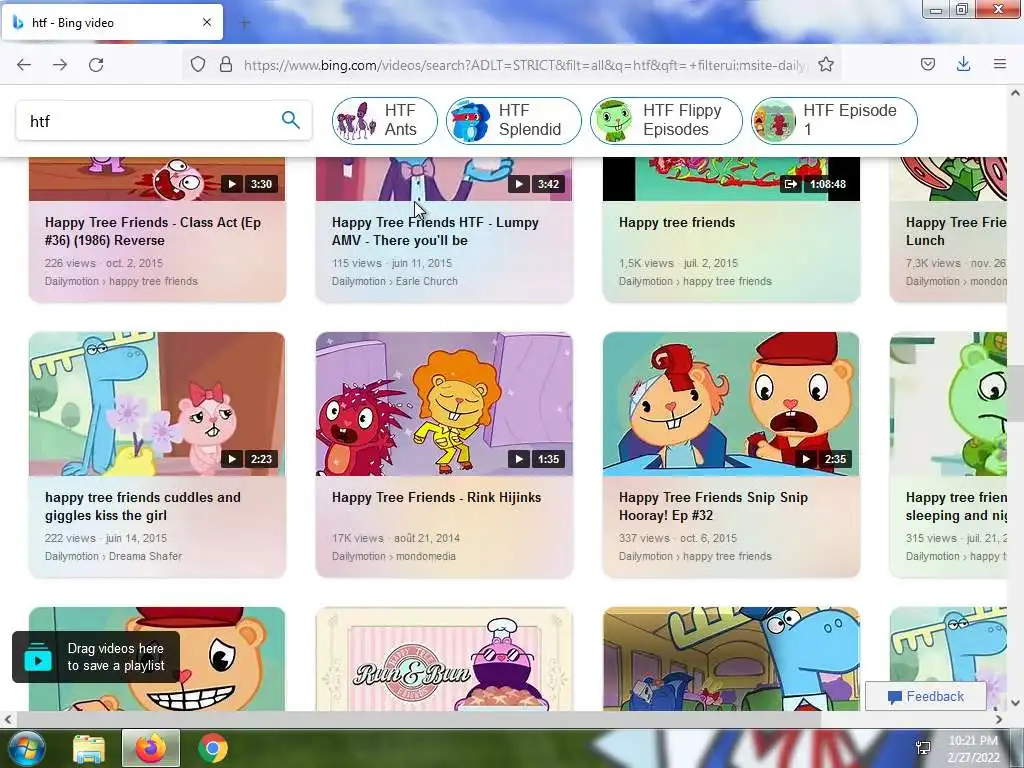
Task: Close the htf - Bing video tab
Action: point(207,22)
